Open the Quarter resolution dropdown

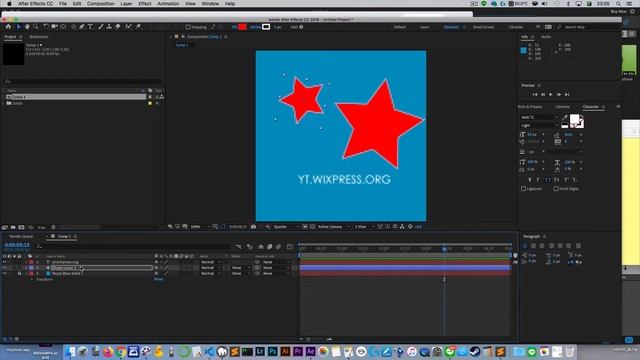(x=286, y=227)
